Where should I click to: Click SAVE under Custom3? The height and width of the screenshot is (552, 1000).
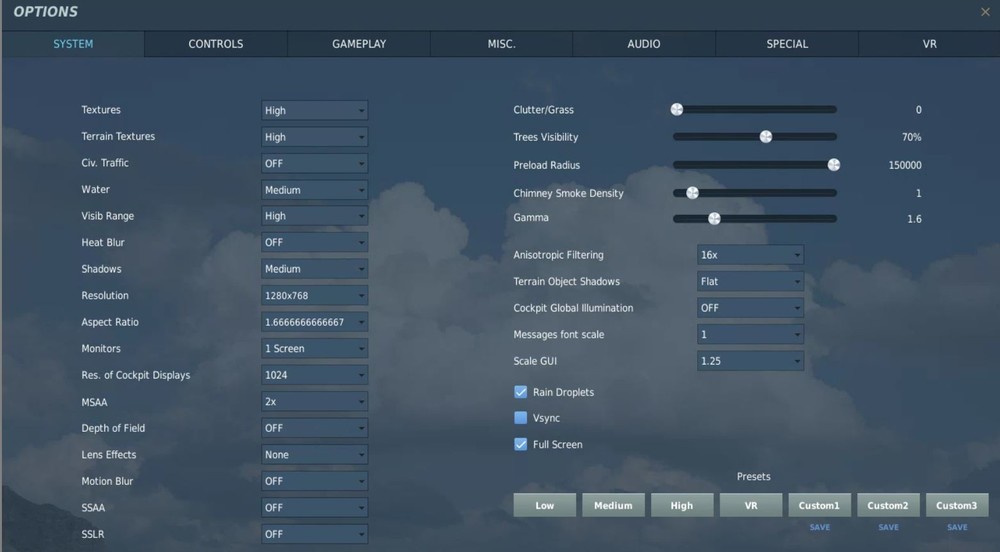tap(957, 527)
